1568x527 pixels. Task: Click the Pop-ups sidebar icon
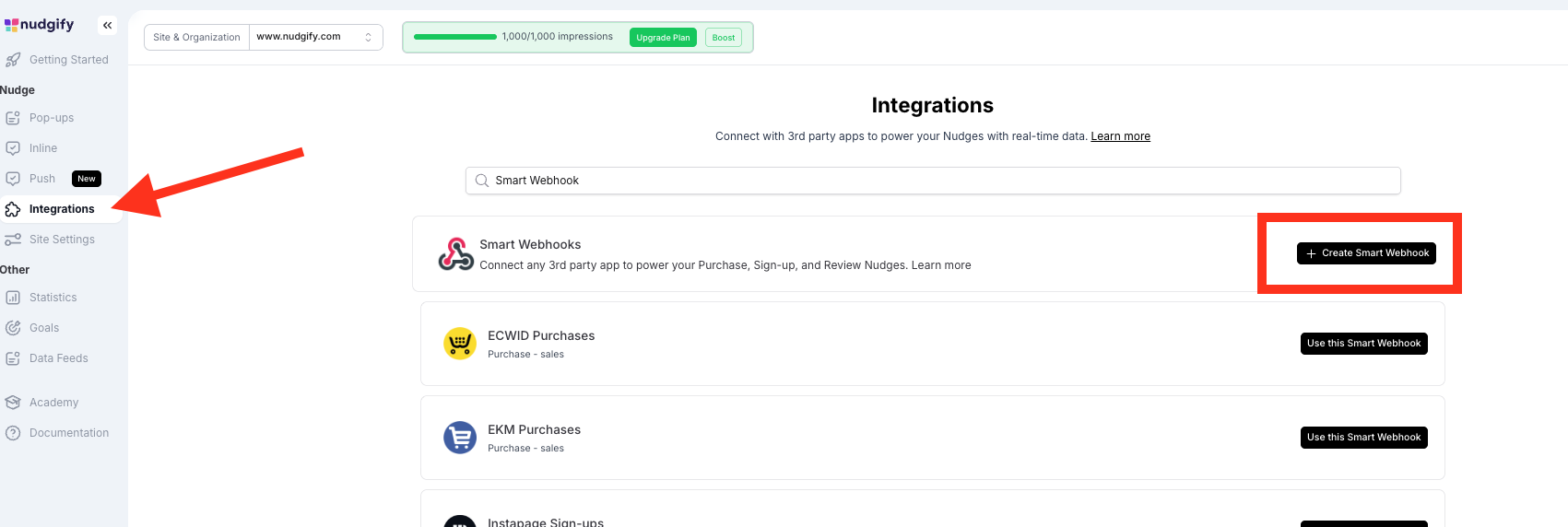point(13,118)
